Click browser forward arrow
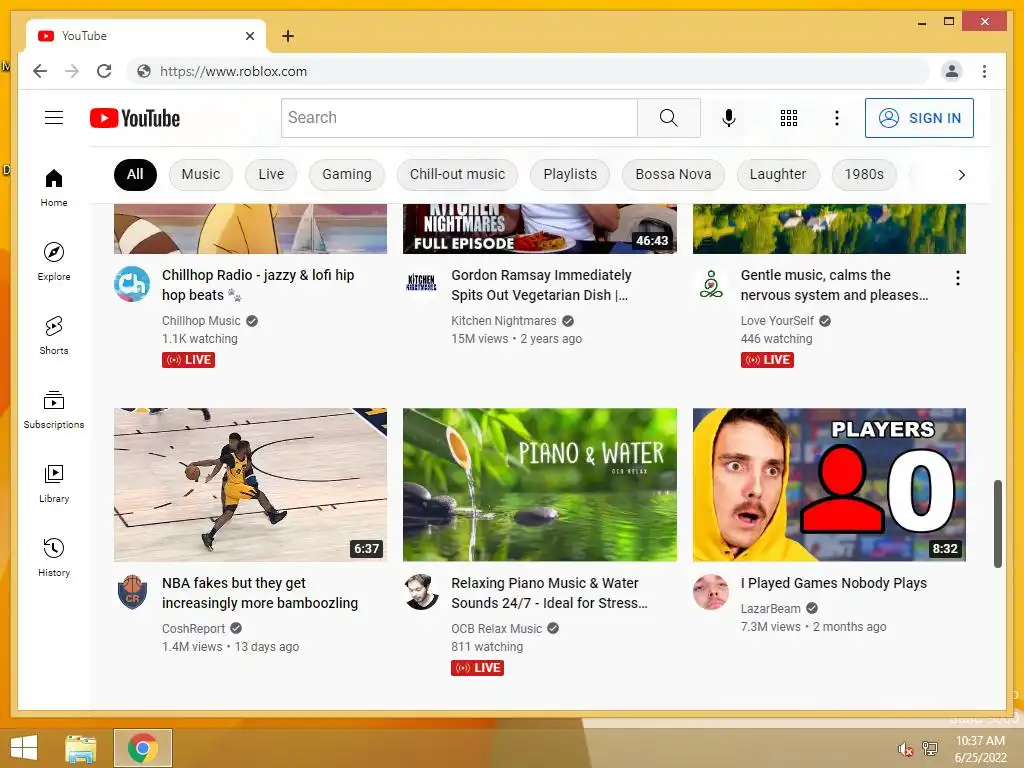Viewport: 1024px width, 768px height. coord(72,71)
